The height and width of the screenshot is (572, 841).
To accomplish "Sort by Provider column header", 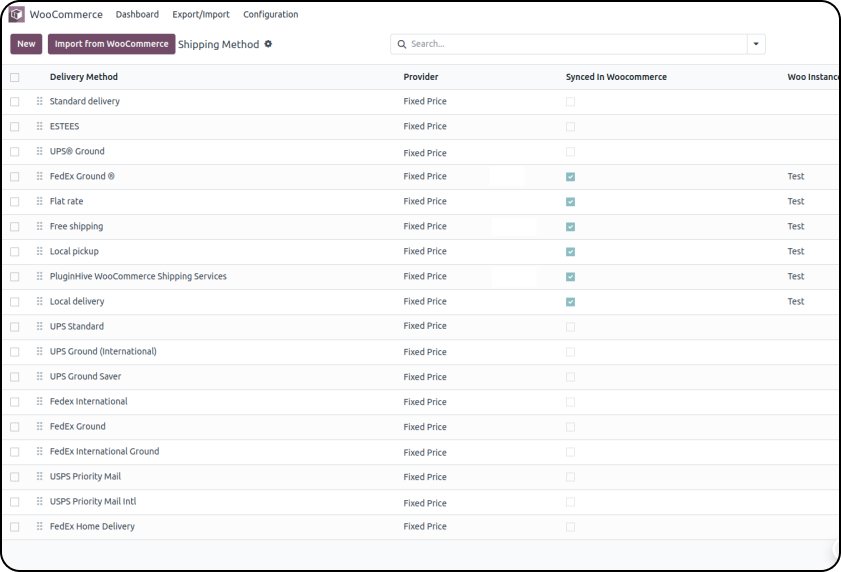I will click(x=421, y=77).
